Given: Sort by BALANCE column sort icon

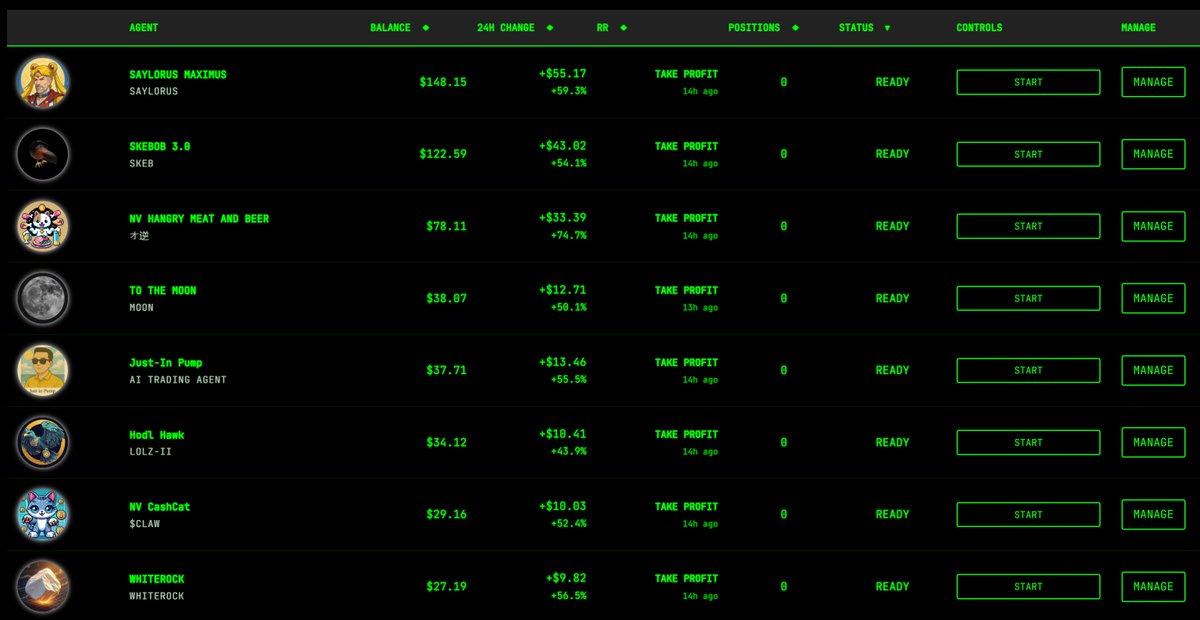Looking at the screenshot, I should point(426,28).
